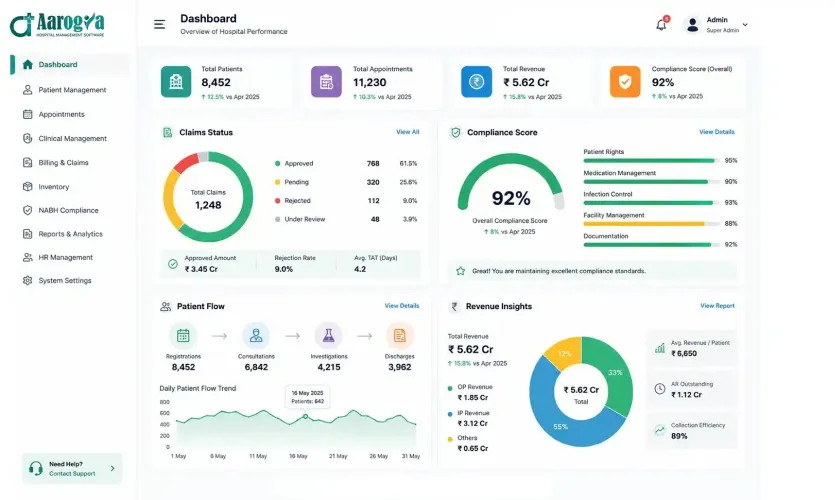Click View All in Claims Status

tap(407, 132)
